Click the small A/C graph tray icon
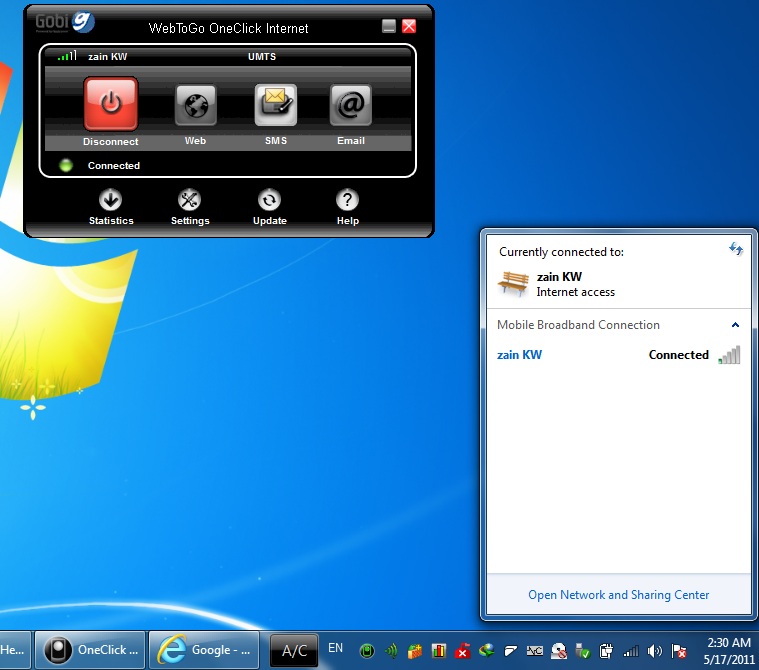This screenshot has width=759, height=670. point(534,651)
